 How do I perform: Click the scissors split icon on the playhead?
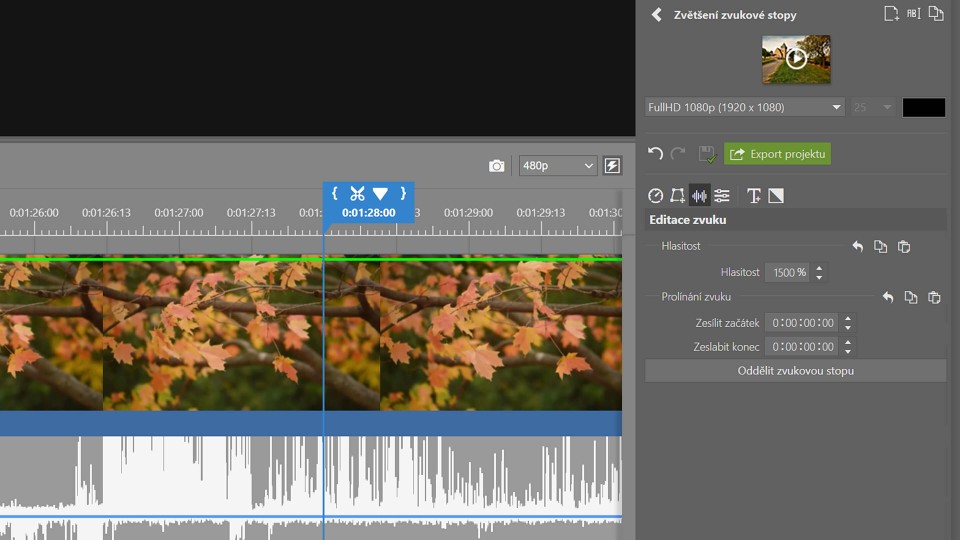[357, 194]
